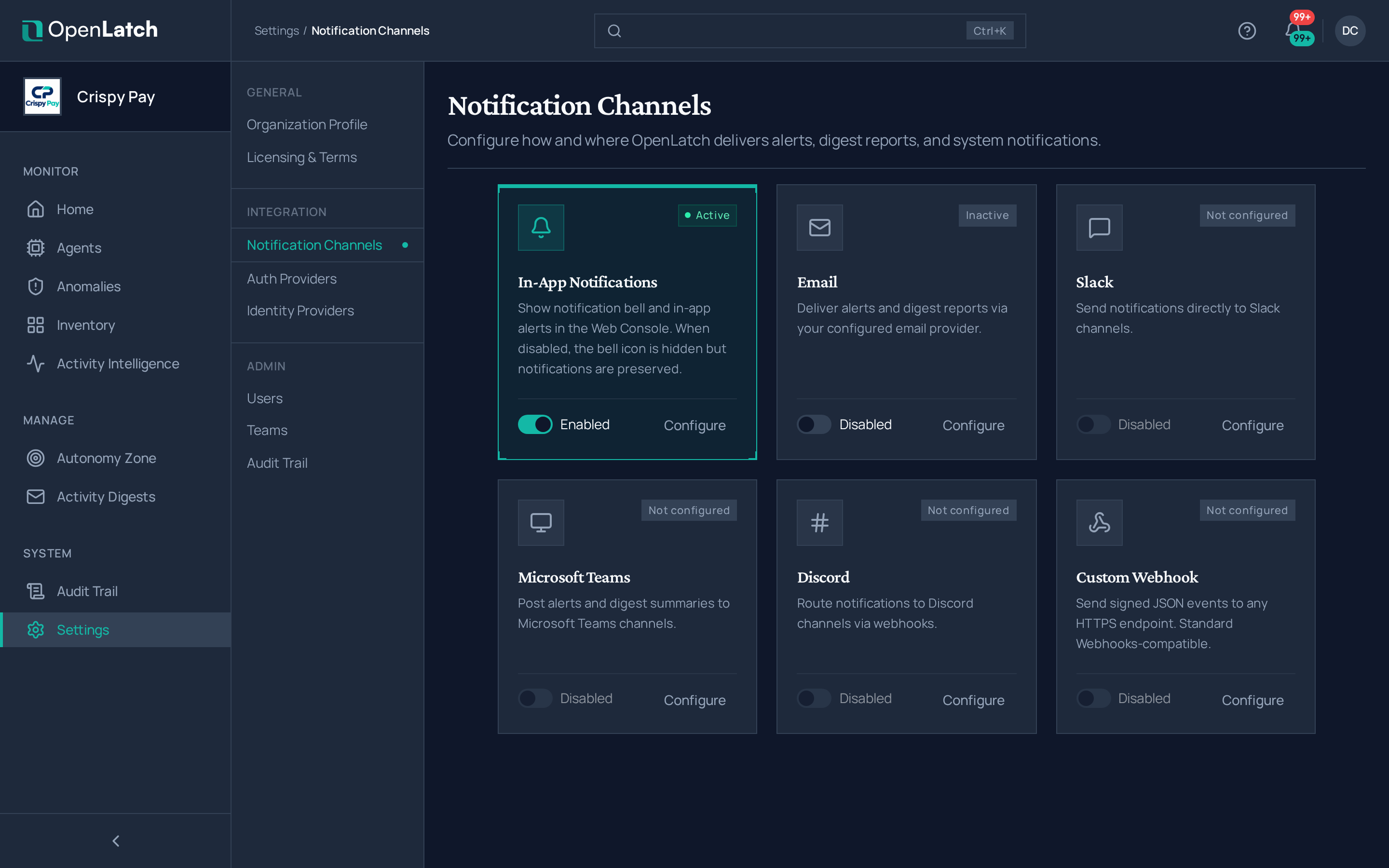1389x868 pixels.
Task: Click the Discord hash icon
Action: (x=819, y=522)
